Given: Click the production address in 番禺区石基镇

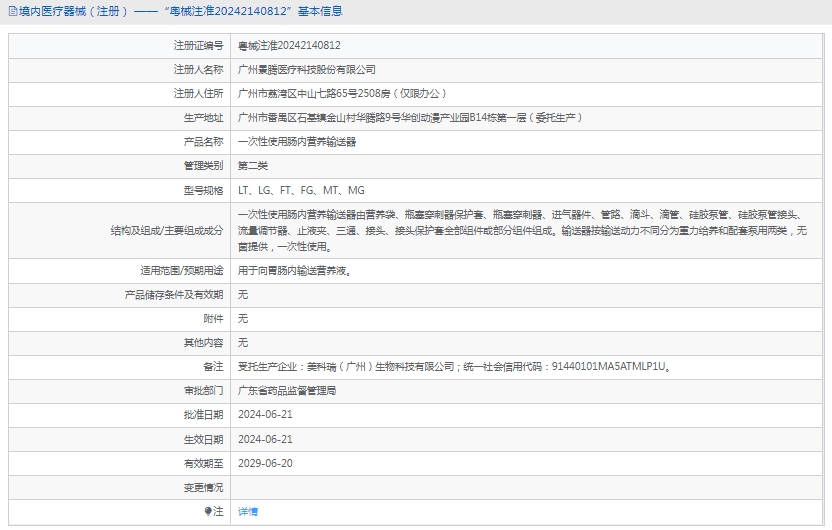Looking at the screenshot, I should pyautogui.click(x=410, y=118).
